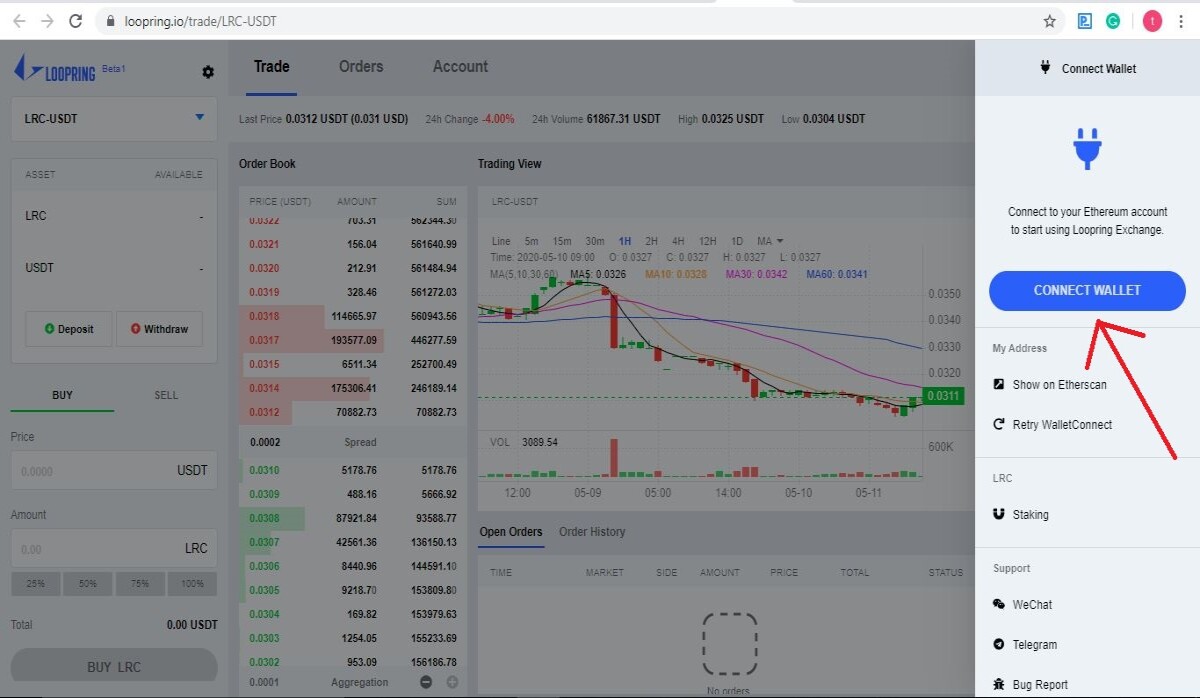Decrease aggregation with minus icon
This screenshot has width=1200, height=698.
point(426,682)
